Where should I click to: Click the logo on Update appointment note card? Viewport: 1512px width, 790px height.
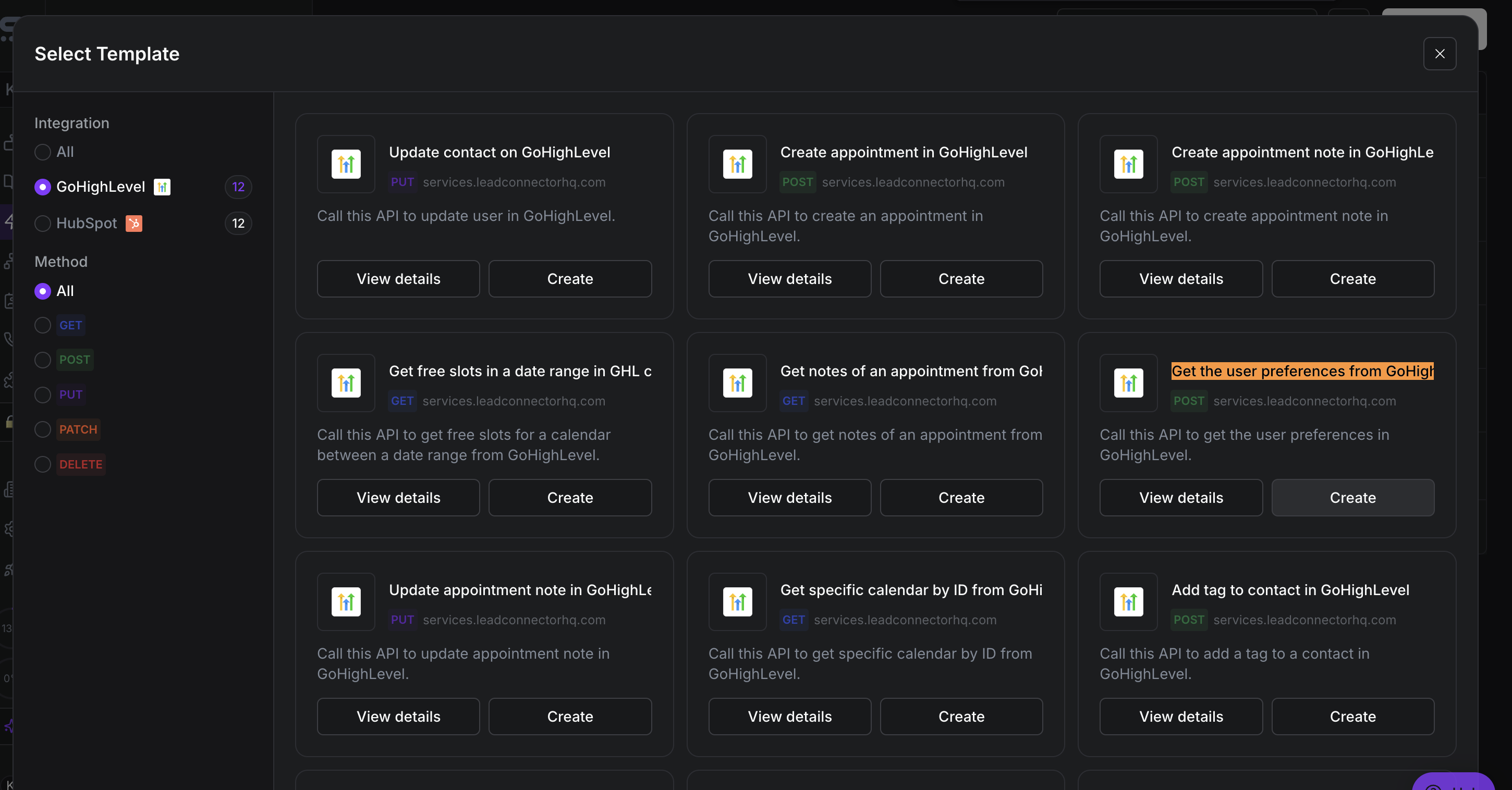[x=346, y=602]
